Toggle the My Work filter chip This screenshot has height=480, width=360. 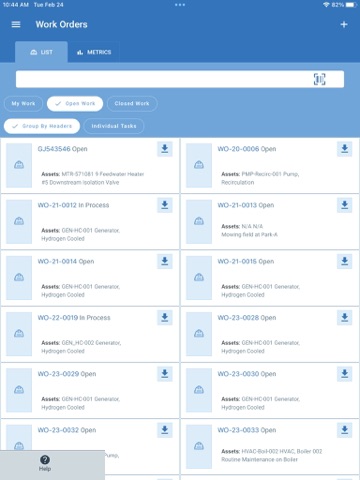point(23,104)
